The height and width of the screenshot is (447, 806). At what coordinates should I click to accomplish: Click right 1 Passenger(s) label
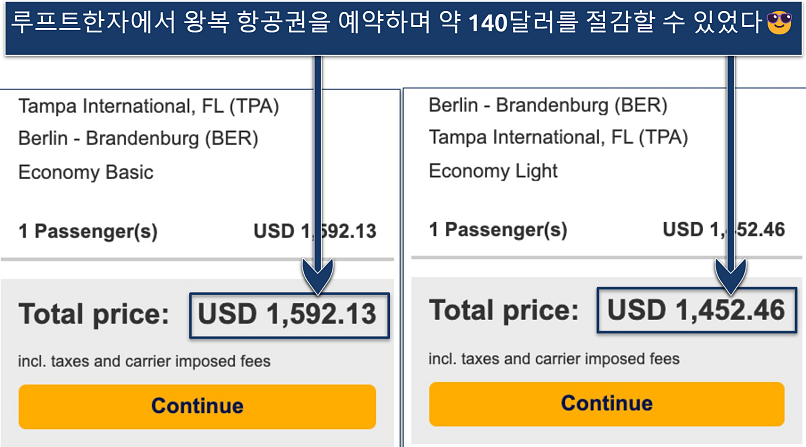(498, 229)
